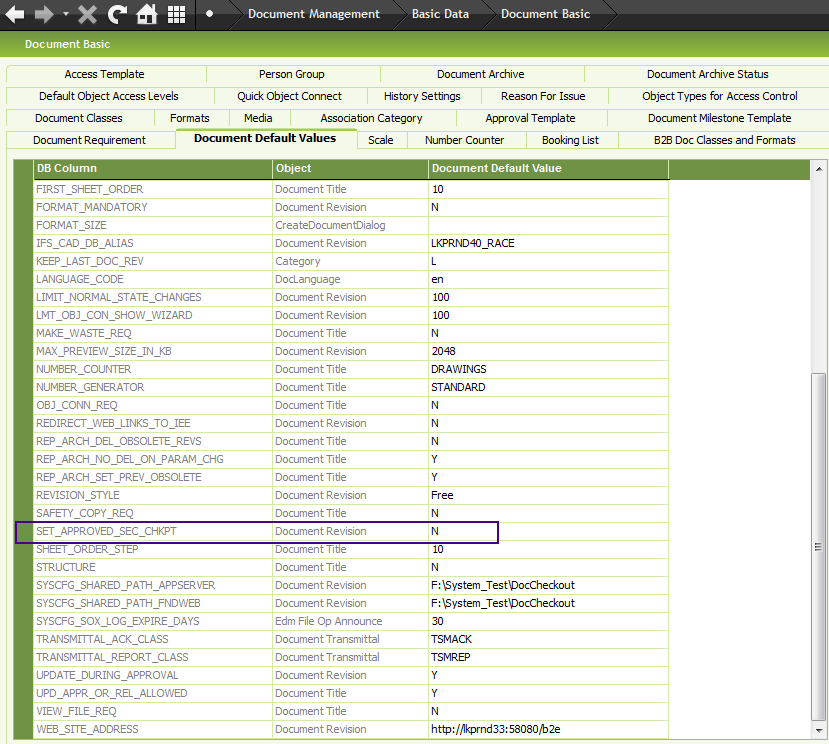
Task: Open Document Management breadcrumb
Action: click(314, 14)
